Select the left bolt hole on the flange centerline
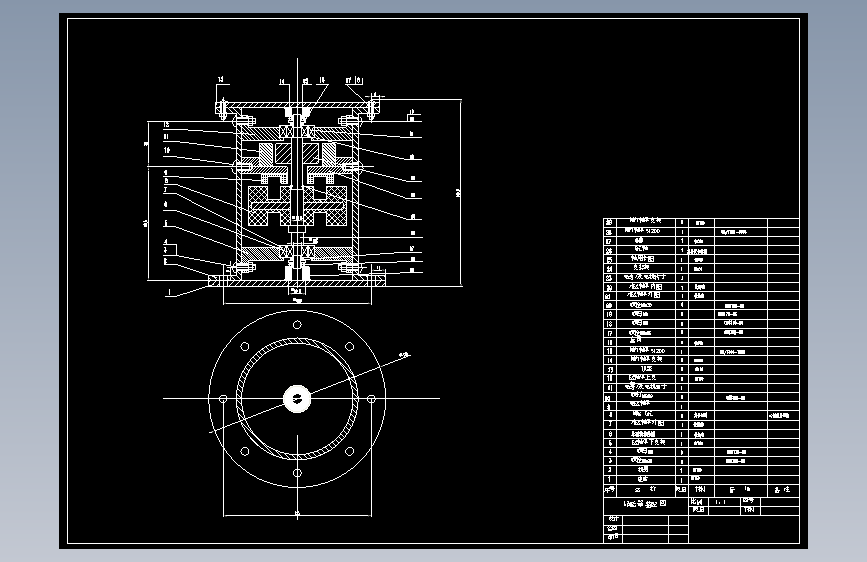 (x=223, y=399)
